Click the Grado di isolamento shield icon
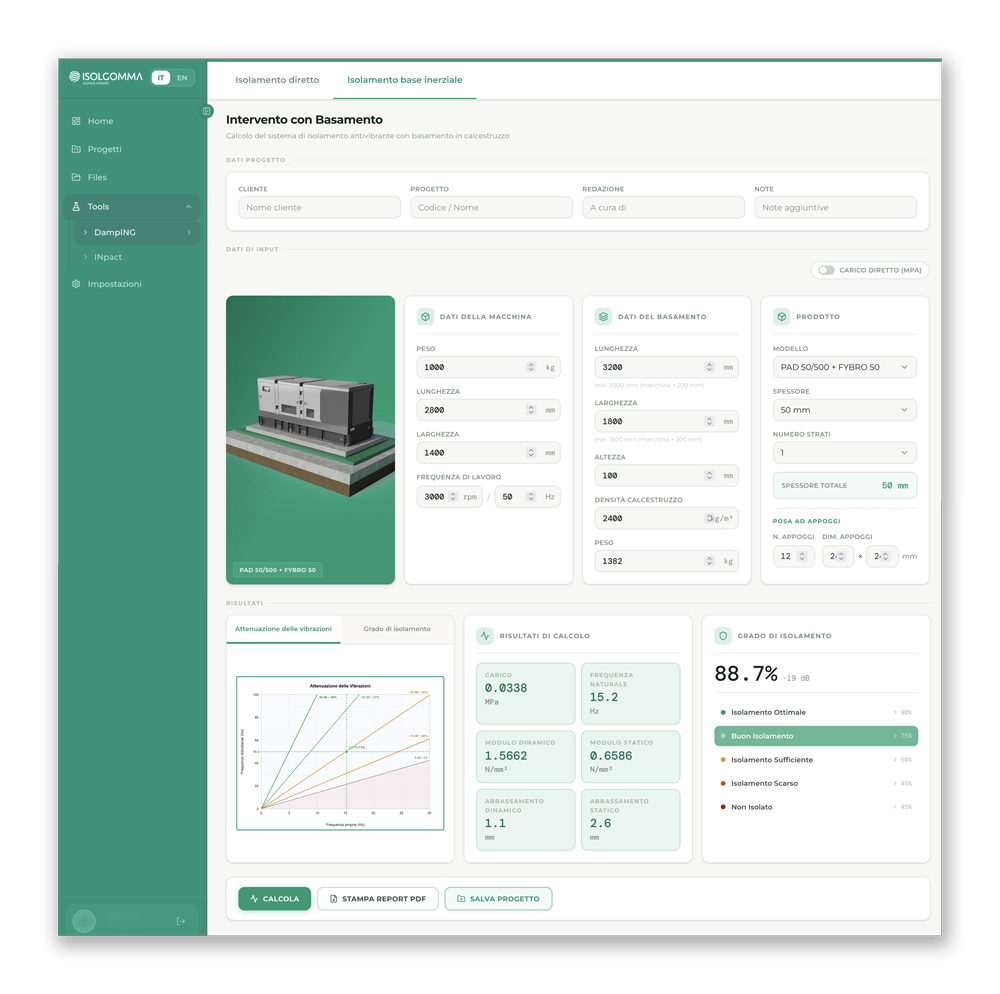Image resolution: width=1000 pixels, height=994 pixels. [x=723, y=636]
